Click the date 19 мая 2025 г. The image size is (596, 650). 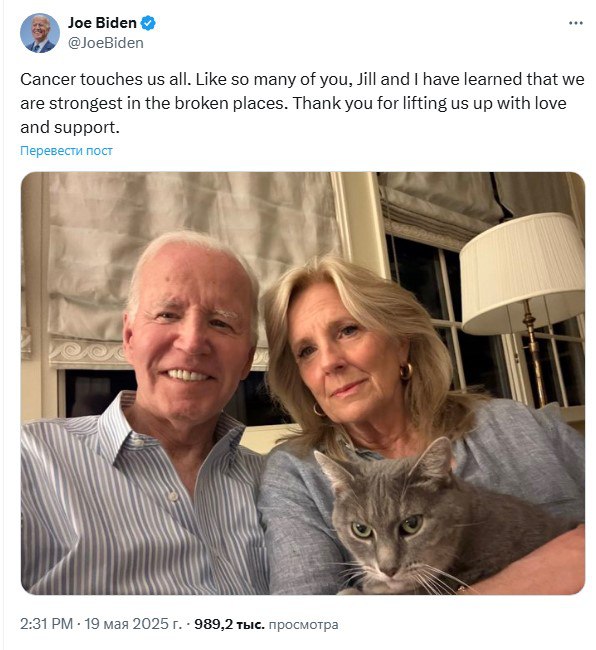[x=133, y=624]
